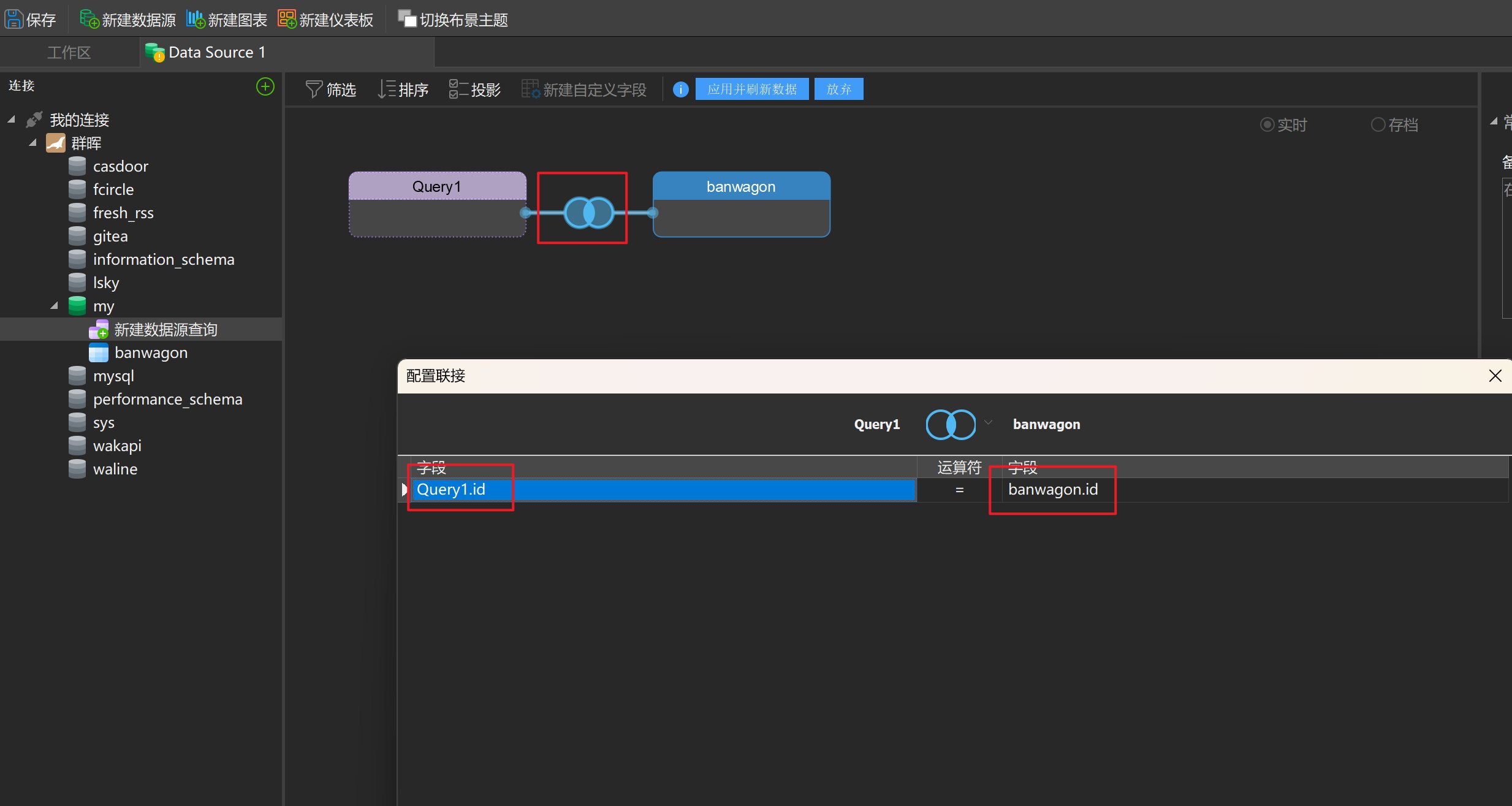The height and width of the screenshot is (806, 1512).
Task: Click the 群晖 connection label
Action: 86,143
